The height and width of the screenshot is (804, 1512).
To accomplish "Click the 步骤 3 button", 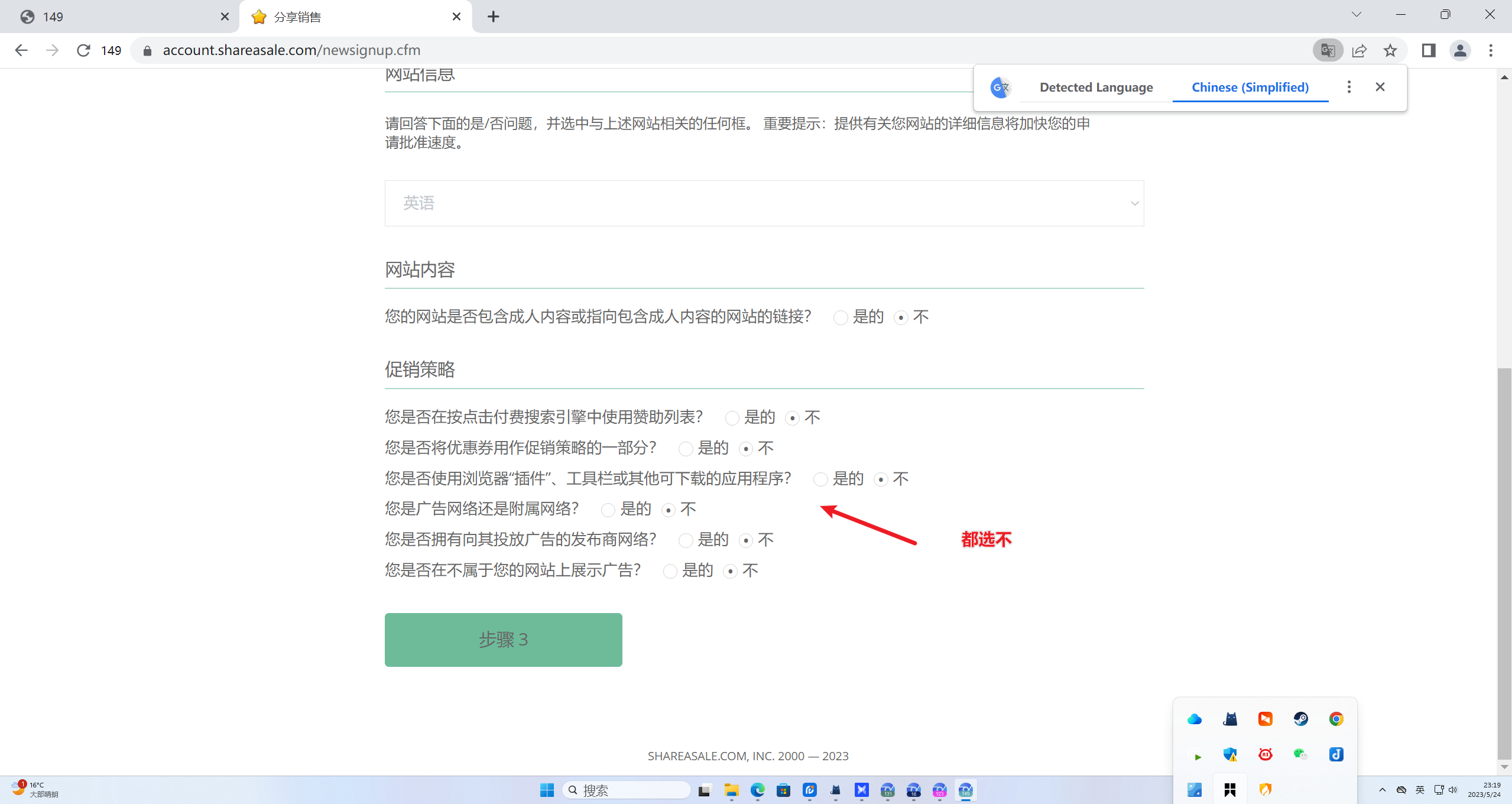I will 503,640.
